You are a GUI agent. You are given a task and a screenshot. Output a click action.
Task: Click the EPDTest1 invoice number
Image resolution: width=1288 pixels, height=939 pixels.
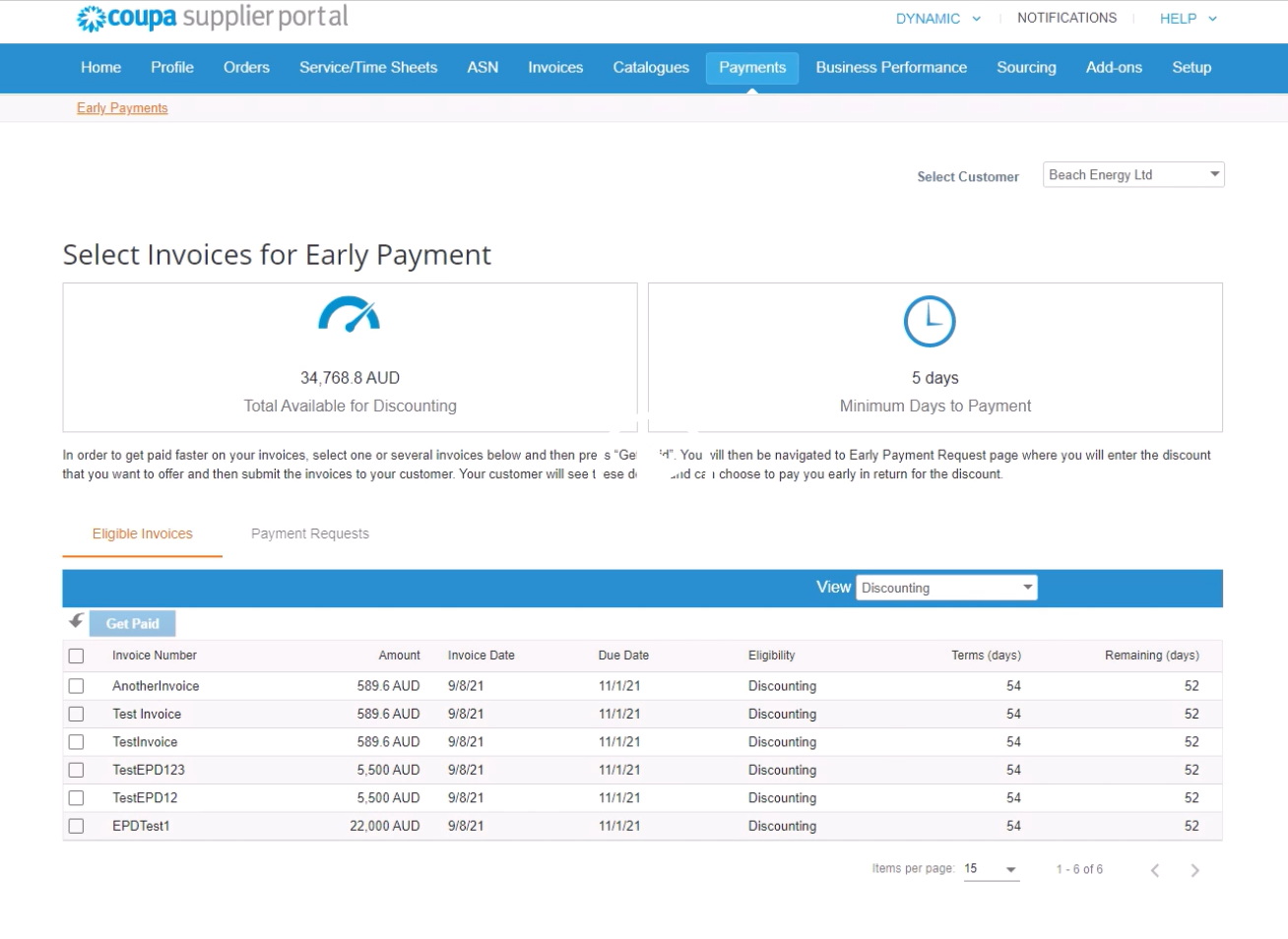point(141,826)
